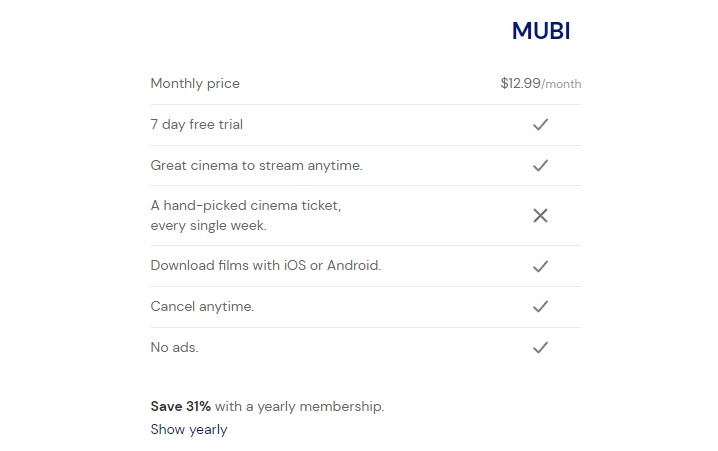Select Great cinema to stream anytime text
The height and width of the screenshot is (451, 718).
click(x=256, y=165)
